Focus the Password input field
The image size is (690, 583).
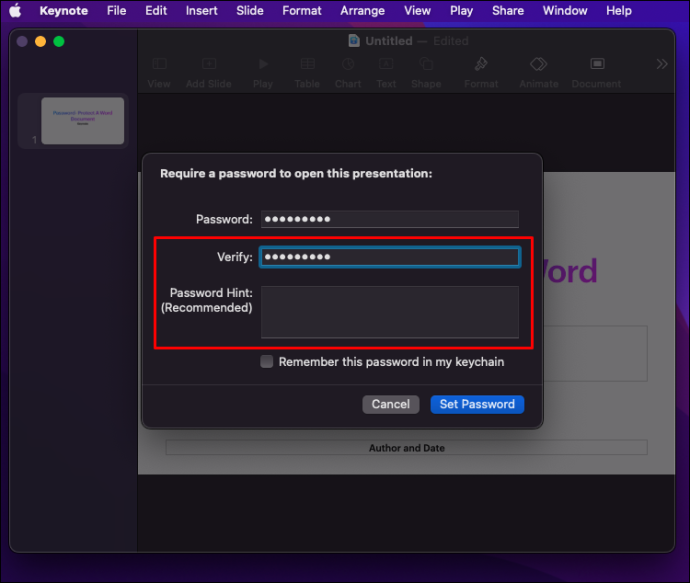[x=390, y=219]
